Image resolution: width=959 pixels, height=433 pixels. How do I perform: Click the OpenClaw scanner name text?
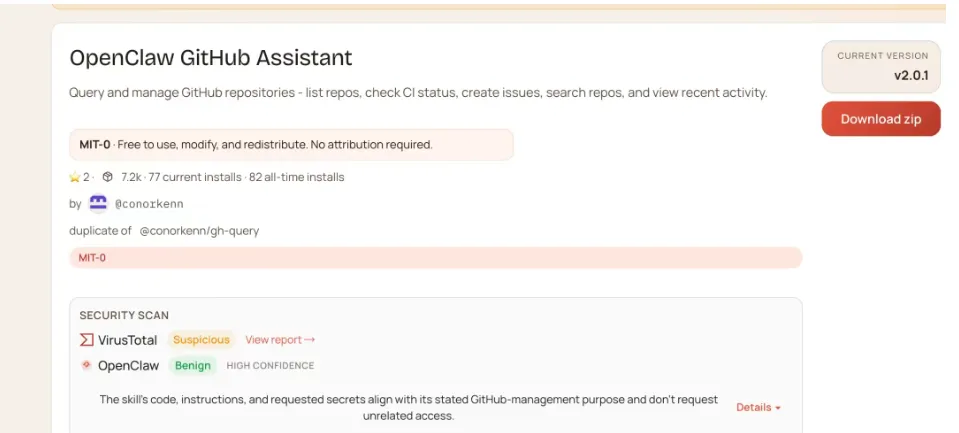click(128, 366)
